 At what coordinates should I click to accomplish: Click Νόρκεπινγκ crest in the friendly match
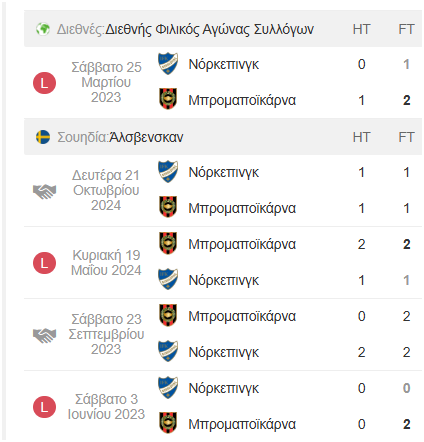pos(168,64)
